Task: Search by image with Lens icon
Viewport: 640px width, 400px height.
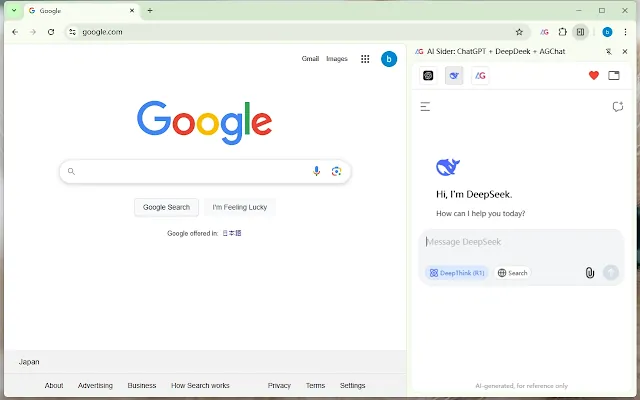Action: [x=336, y=171]
